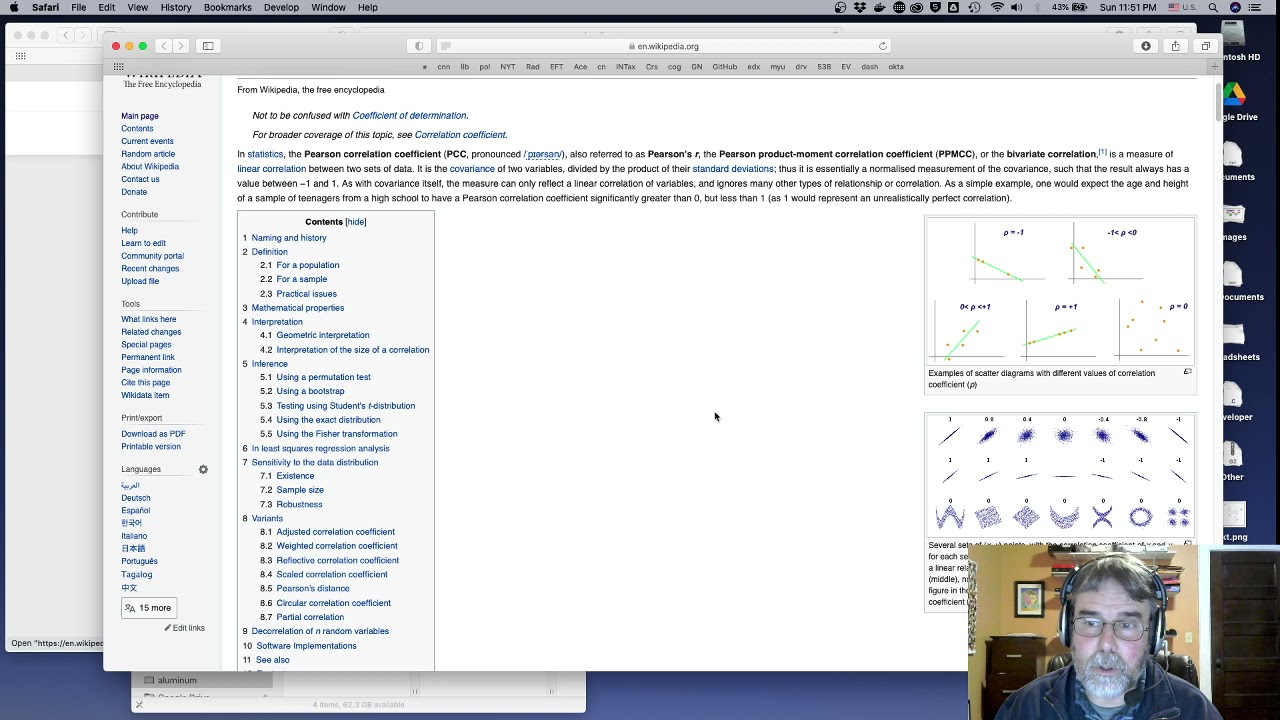Jump to '8.7 Partial correlation' section
Screen dimensions: 1280x720
point(302,617)
